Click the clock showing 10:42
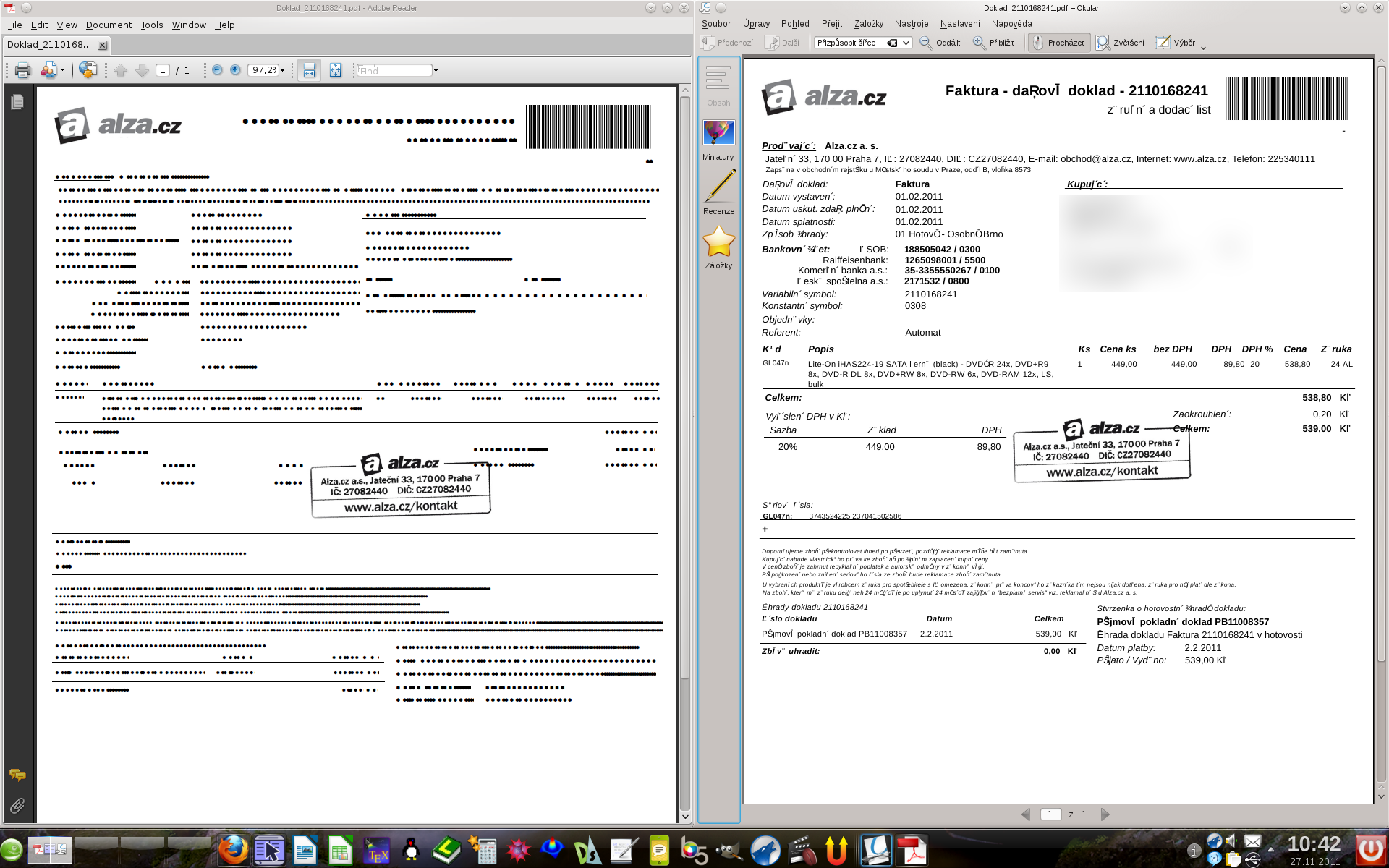Viewport: 1389px width, 868px height. [1314, 845]
